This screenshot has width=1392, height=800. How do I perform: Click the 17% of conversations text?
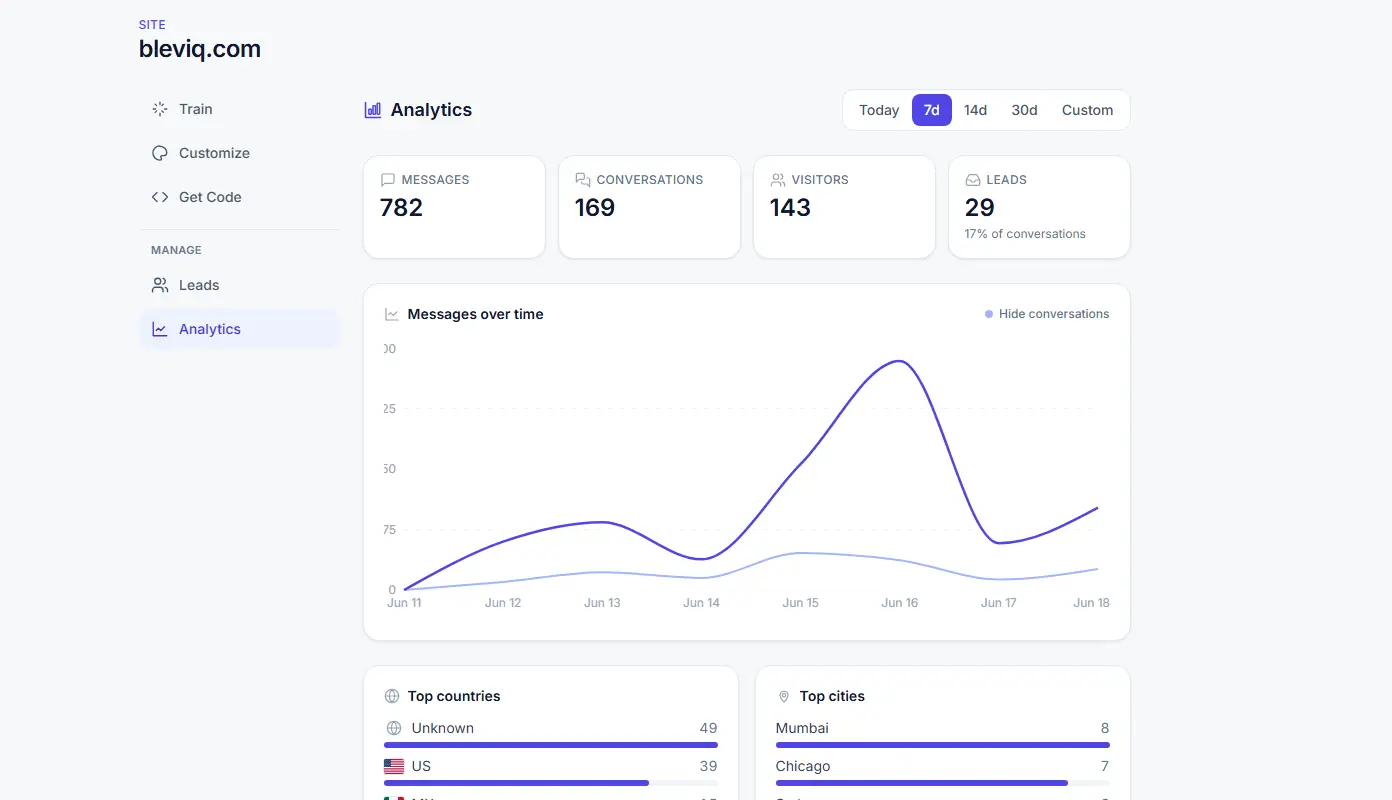(1025, 234)
